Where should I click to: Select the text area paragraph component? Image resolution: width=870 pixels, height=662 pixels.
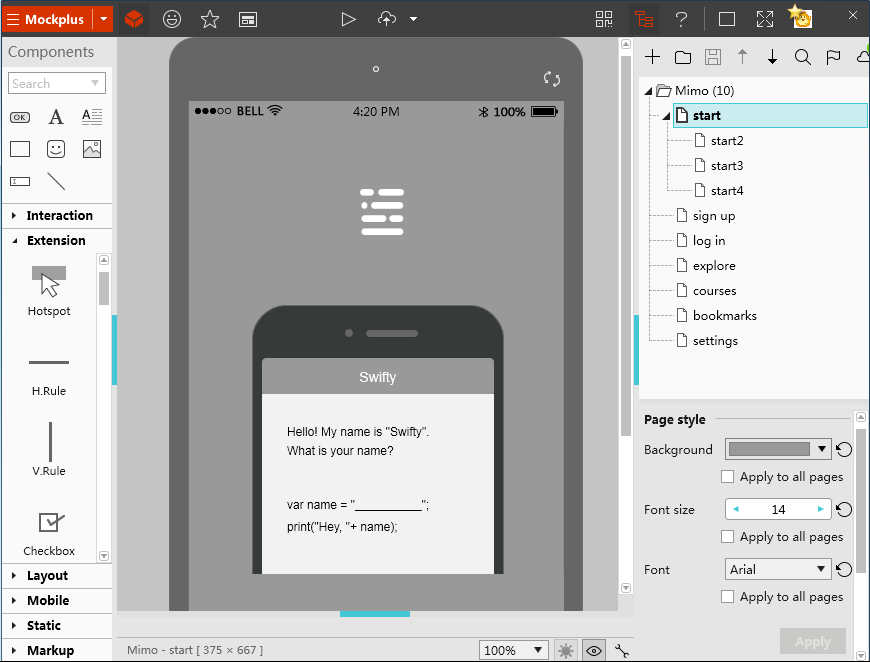(92, 117)
